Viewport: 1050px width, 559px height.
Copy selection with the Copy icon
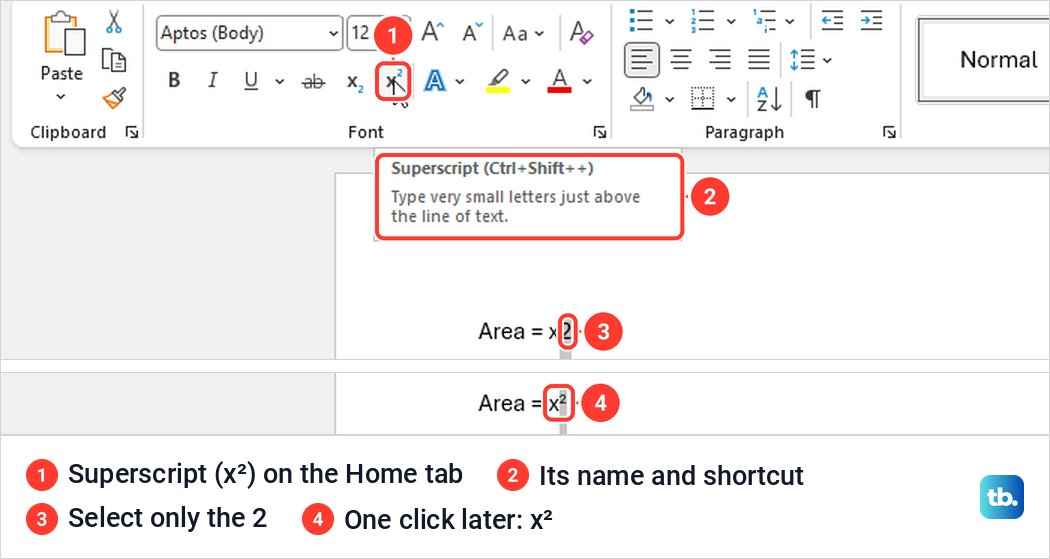point(114,60)
